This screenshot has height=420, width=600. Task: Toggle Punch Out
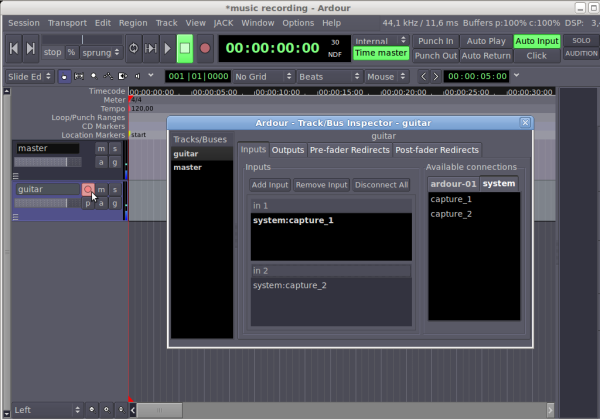pos(436,55)
